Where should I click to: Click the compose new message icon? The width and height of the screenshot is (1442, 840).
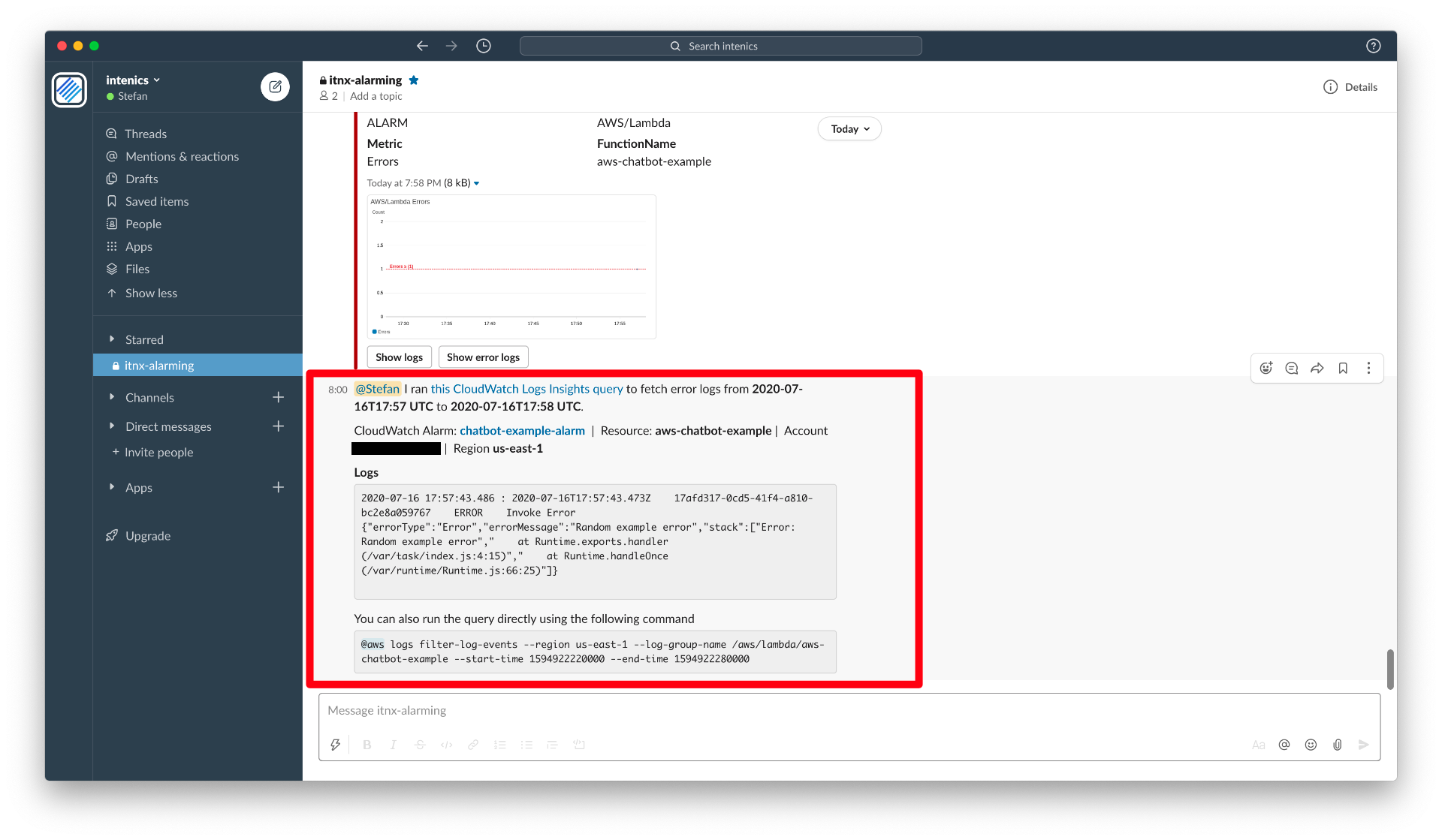click(275, 87)
